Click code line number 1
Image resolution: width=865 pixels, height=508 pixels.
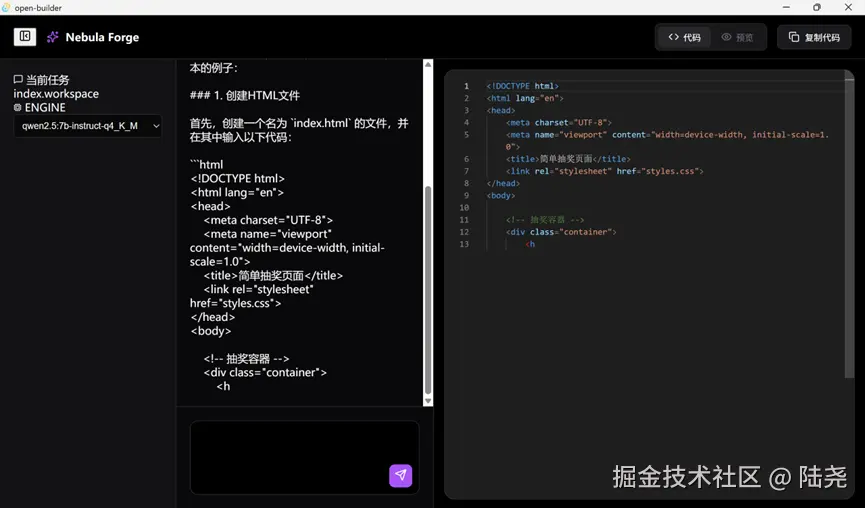pyautogui.click(x=466, y=86)
